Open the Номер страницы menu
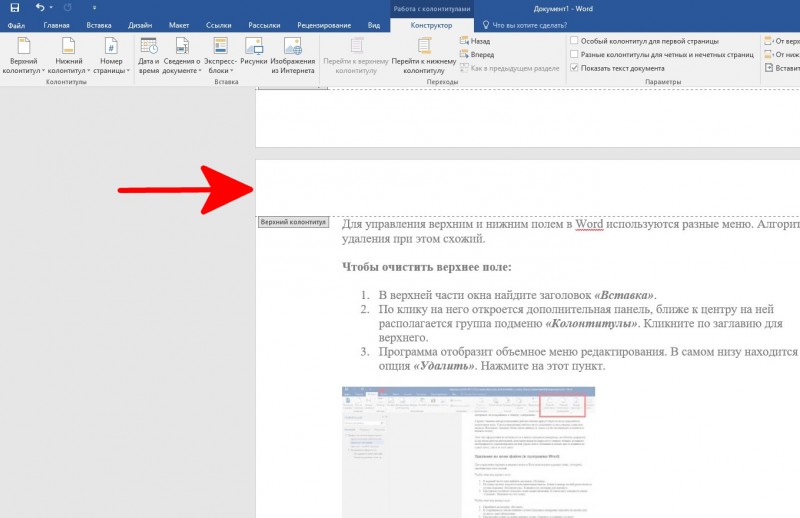Image resolution: width=800 pixels, height=518 pixels. pyautogui.click(x=111, y=56)
